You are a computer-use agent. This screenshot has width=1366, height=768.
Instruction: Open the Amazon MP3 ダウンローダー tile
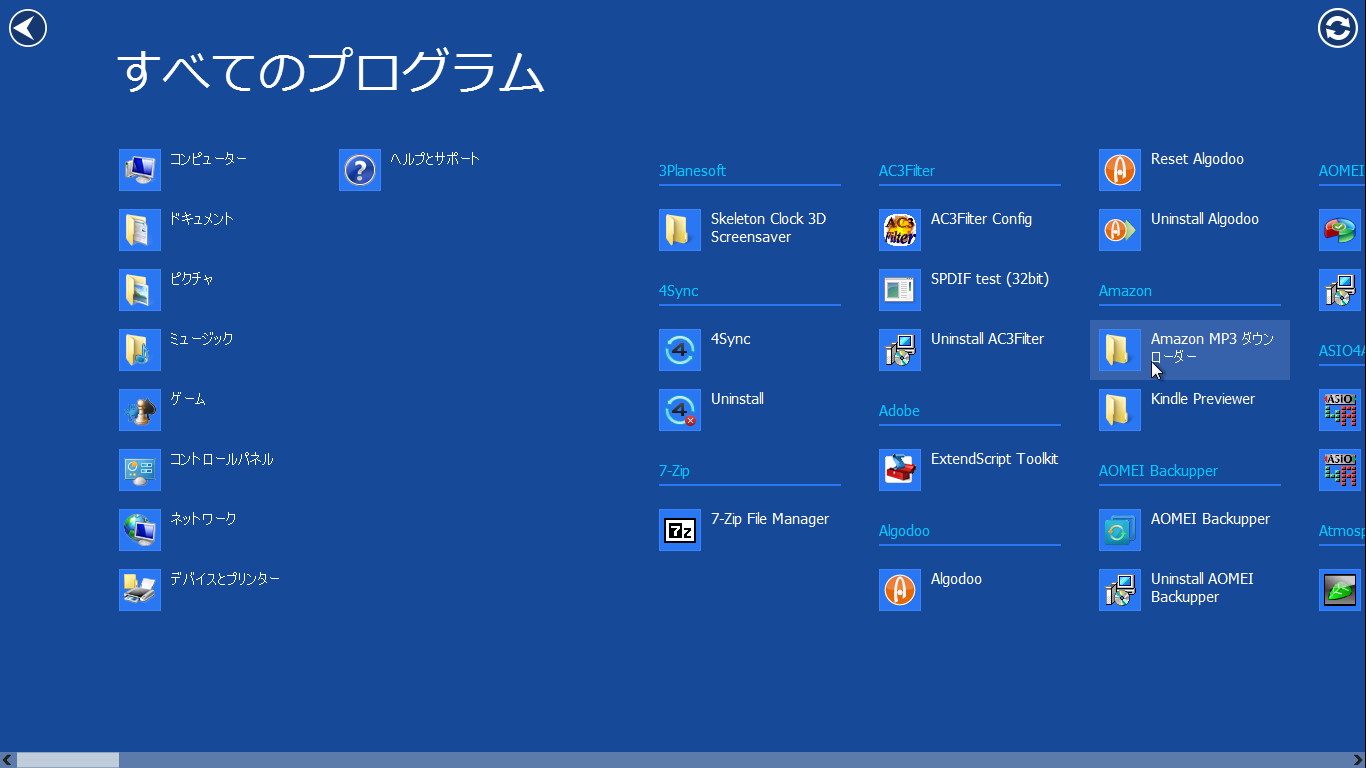point(1190,348)
